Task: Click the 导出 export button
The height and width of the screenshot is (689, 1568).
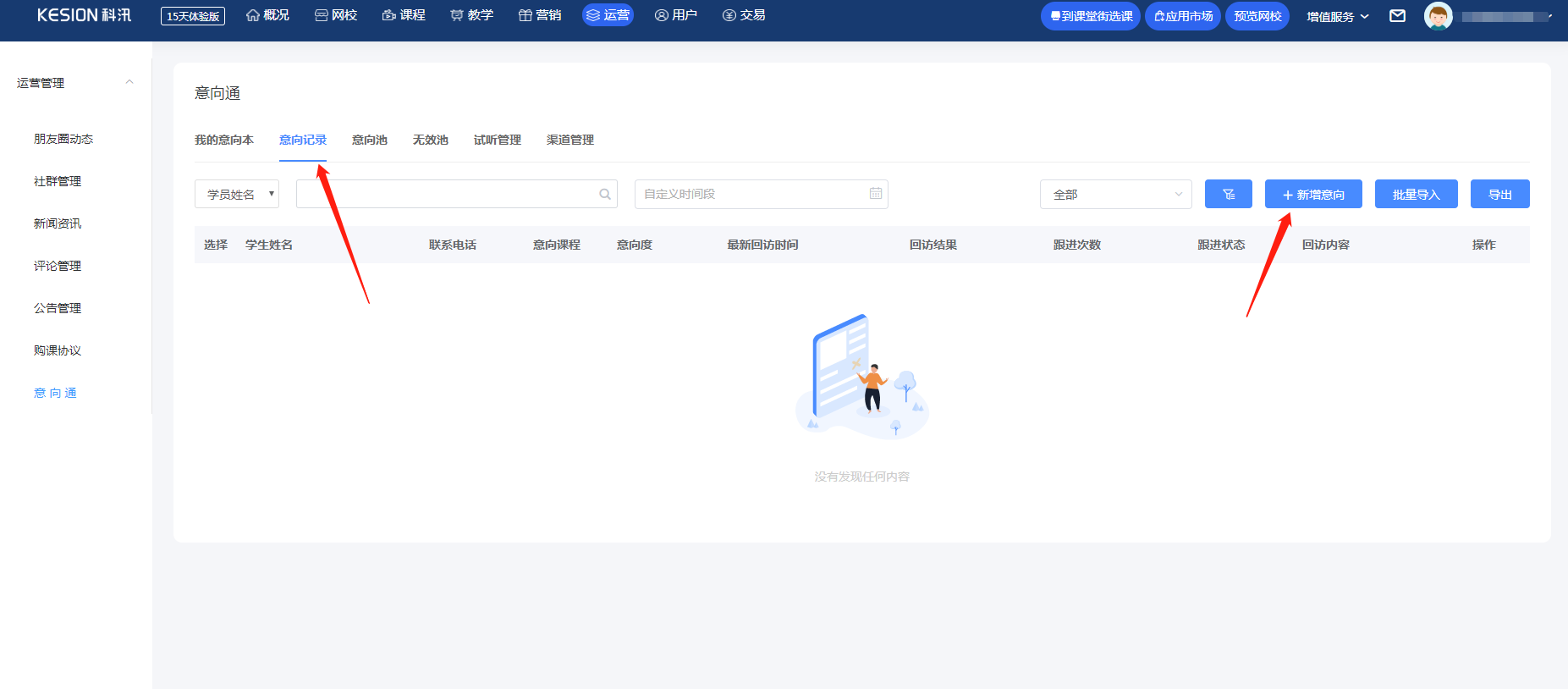Action: (x=1500, y=194)
